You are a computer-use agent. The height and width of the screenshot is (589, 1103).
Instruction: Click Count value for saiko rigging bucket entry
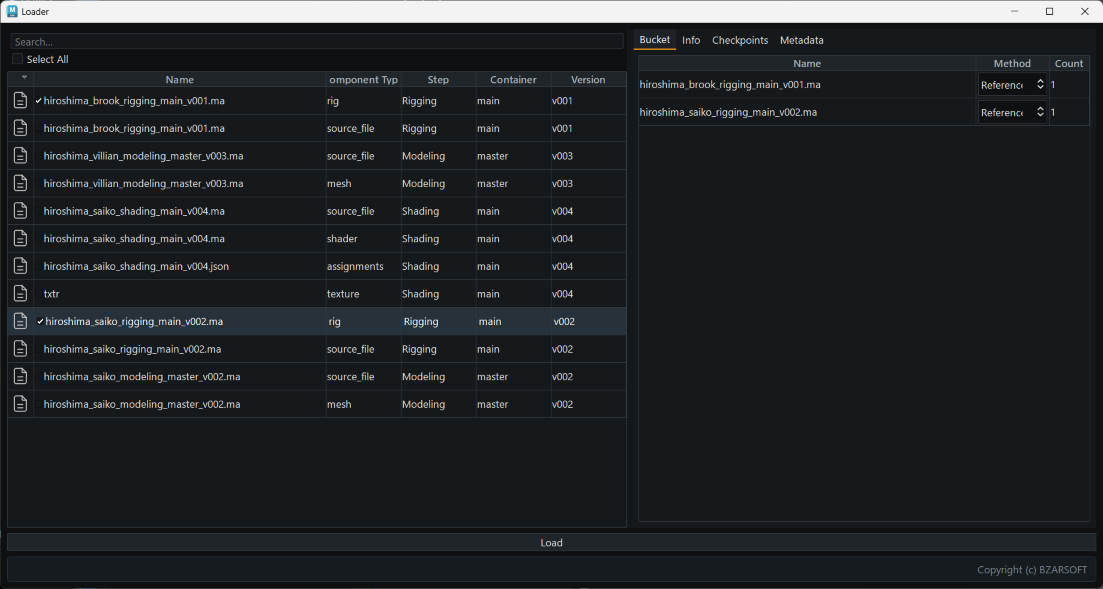(1053, 112)
